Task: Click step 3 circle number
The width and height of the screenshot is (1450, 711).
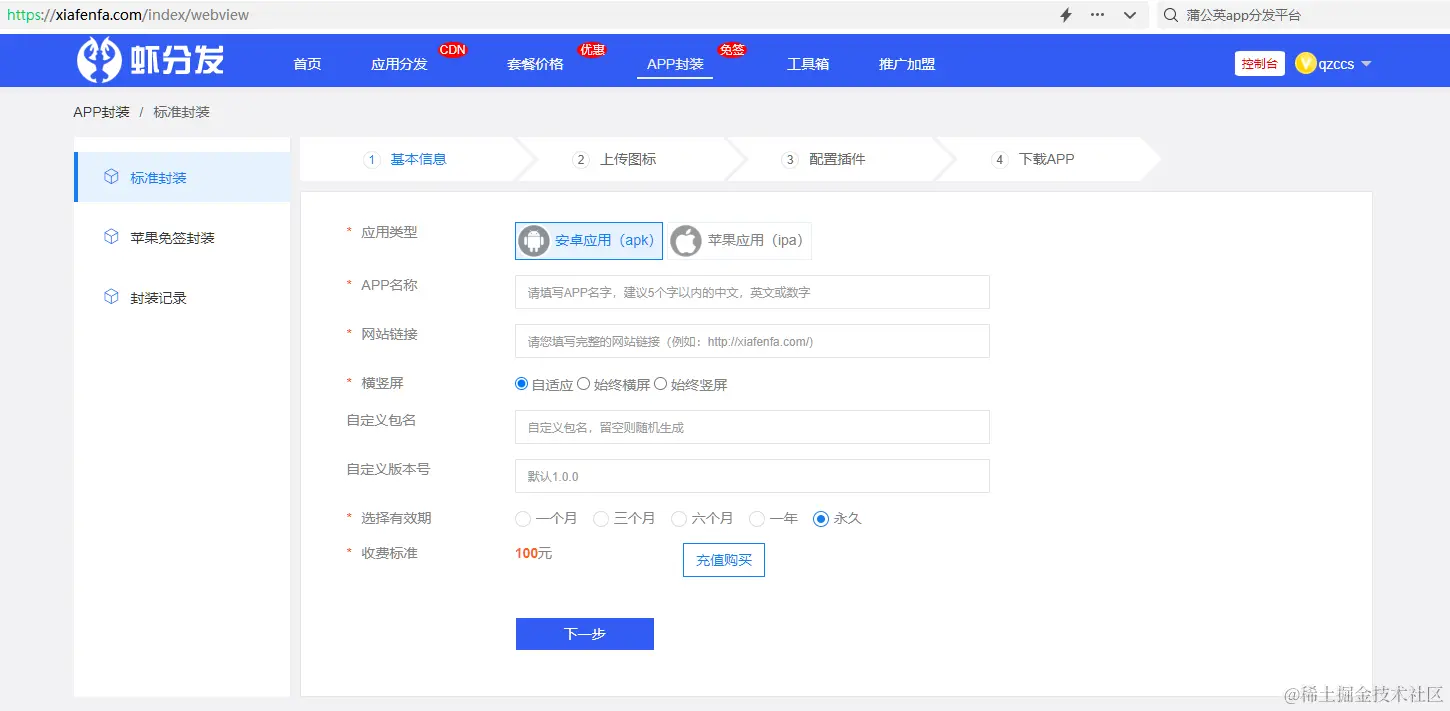Action: click(790, 160)
